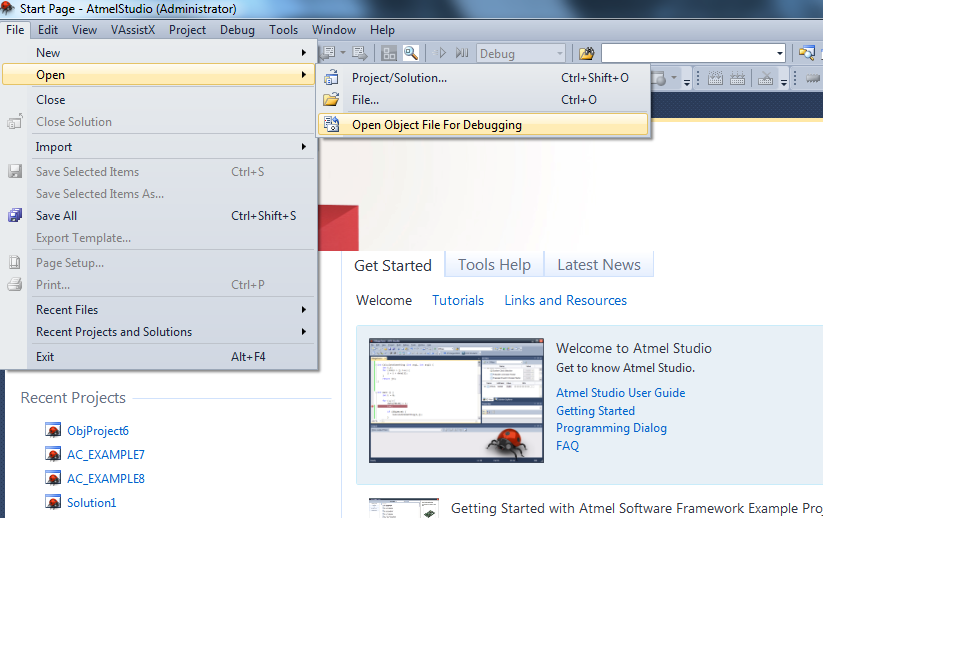
Task: Click the Open Object File For Debugging icon
Action: [x=331, y=125]
